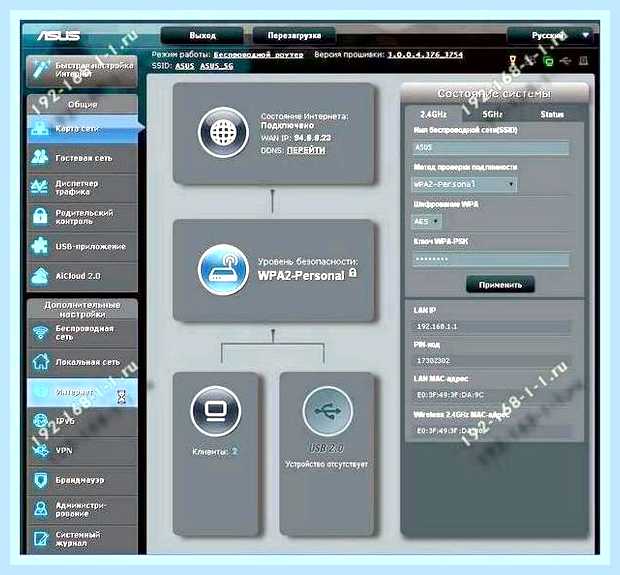
Task: Open the USB-приложение puzzle icon
Action: (x=40, y=246)
